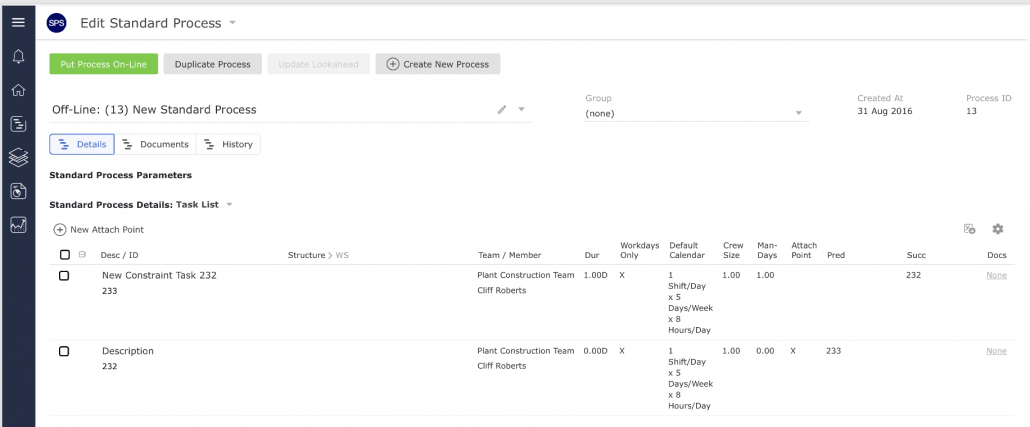
Task: Click the Update Lookahead button
Action: coord(319,64)
